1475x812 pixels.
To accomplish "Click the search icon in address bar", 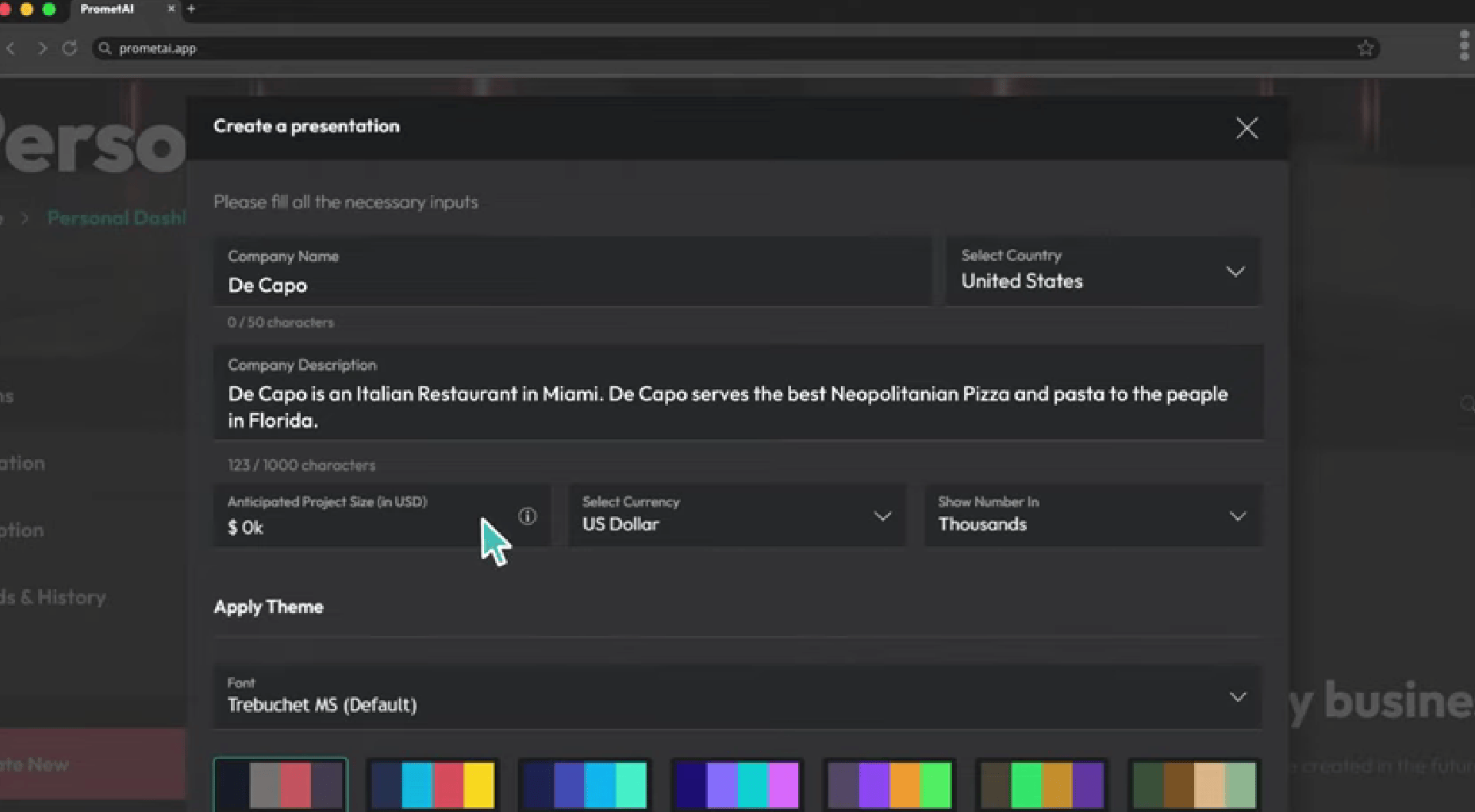I will coord(105,48).
